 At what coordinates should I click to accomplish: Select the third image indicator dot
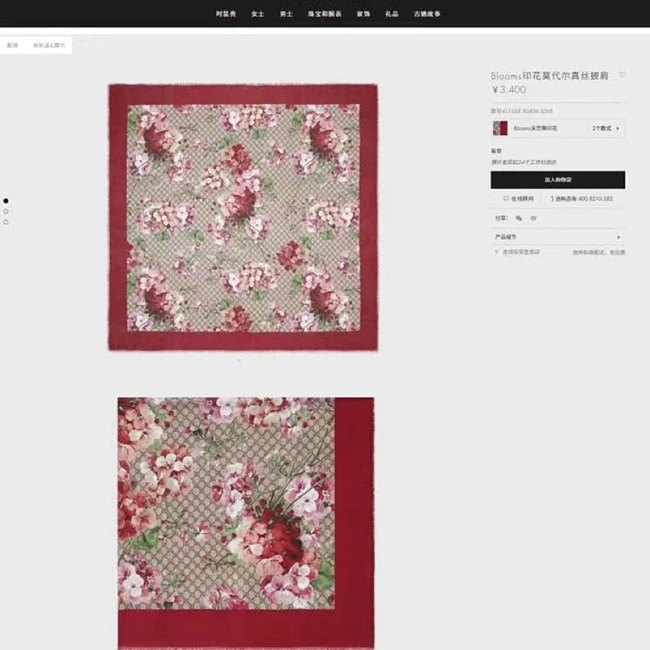click(6, 221)
